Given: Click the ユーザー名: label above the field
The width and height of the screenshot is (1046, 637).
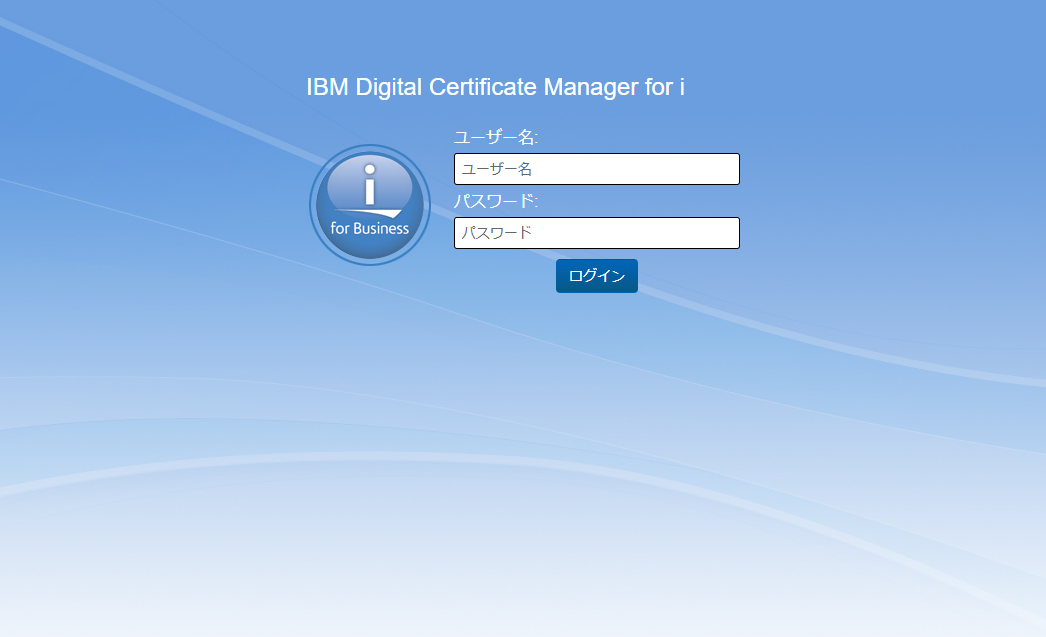Looking at the screenshot, I should [496, 137].
